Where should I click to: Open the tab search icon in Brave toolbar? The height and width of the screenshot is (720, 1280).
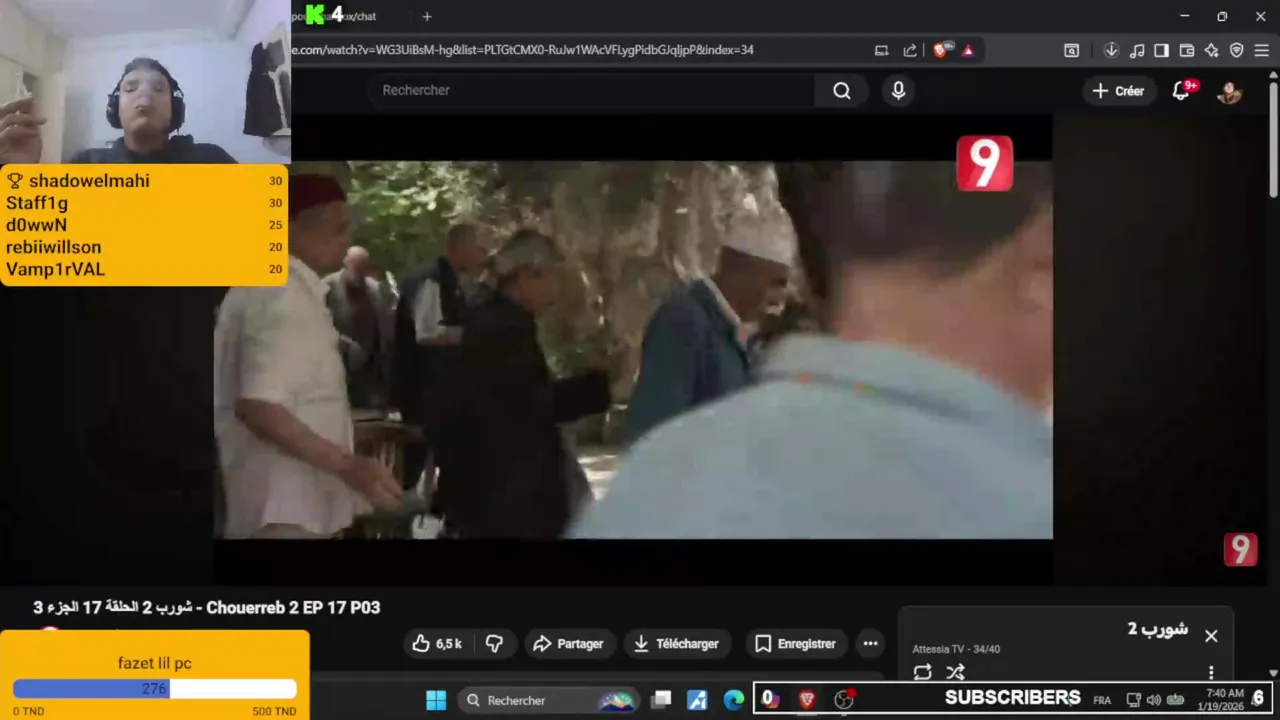click(1071, 50)
